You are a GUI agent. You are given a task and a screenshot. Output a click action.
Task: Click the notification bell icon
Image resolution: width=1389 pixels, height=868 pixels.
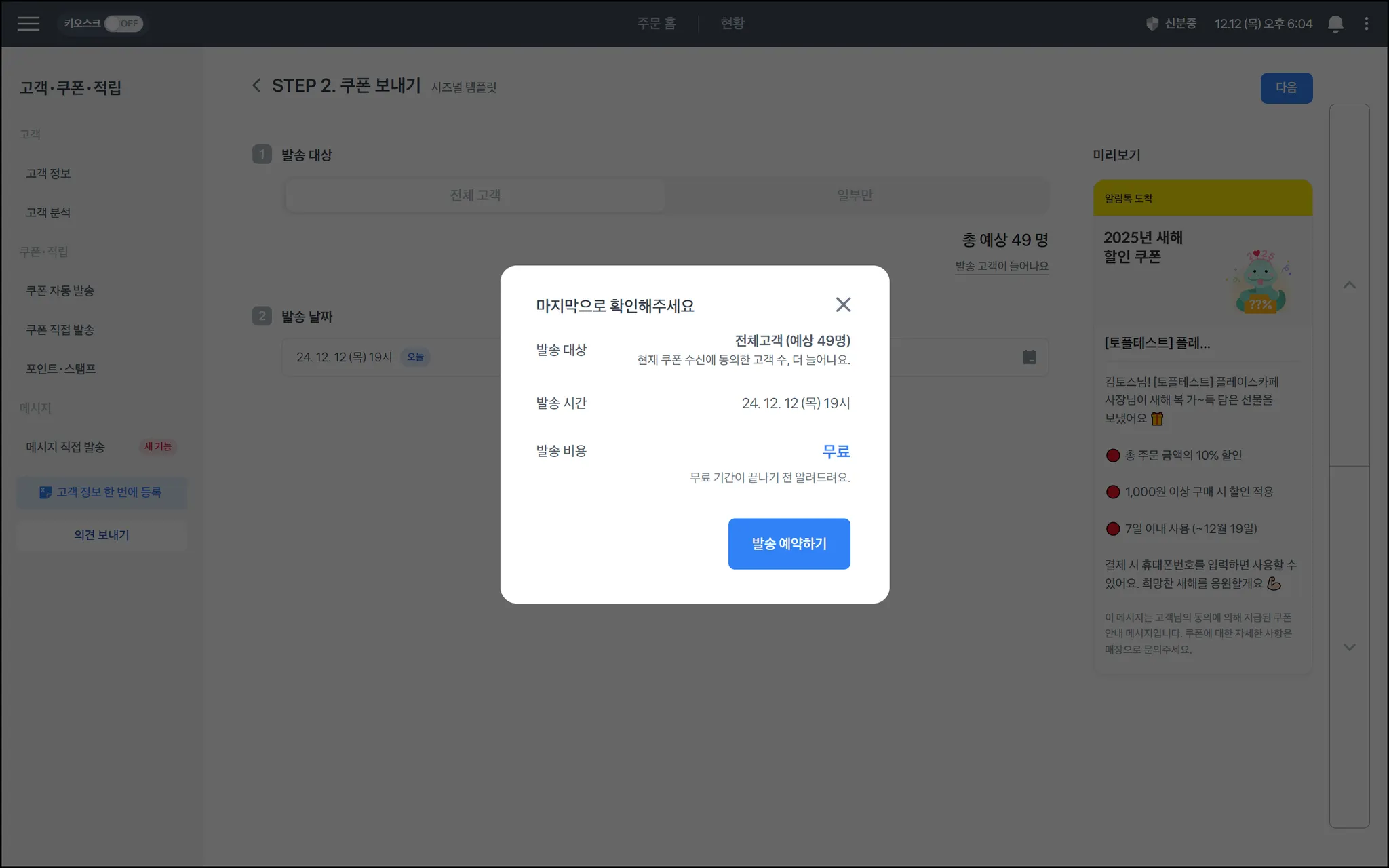[x=1335, y=24]
